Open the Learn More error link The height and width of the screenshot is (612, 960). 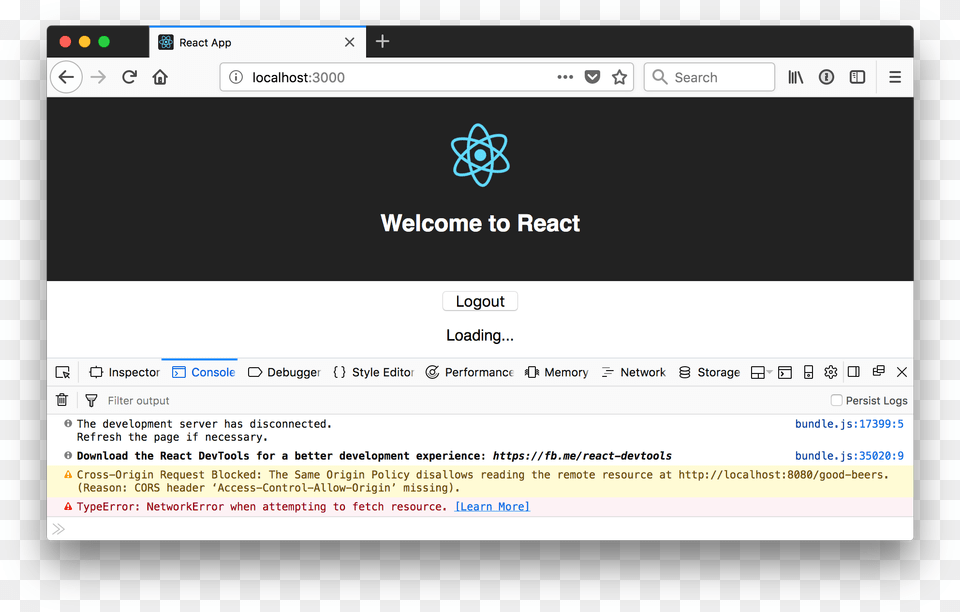pos(492,507)
